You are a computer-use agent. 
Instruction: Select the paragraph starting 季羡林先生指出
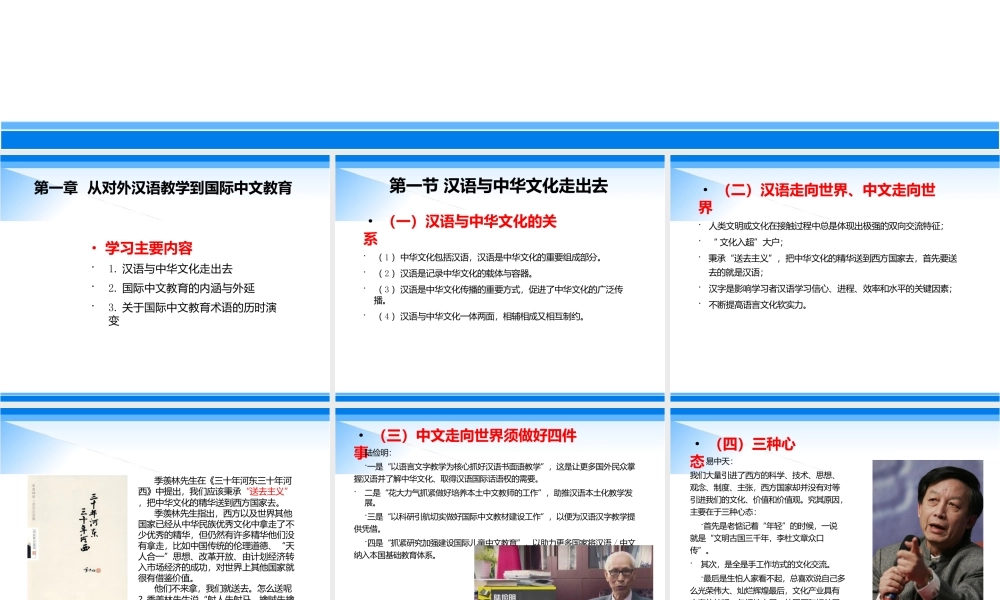click(216, 546)
